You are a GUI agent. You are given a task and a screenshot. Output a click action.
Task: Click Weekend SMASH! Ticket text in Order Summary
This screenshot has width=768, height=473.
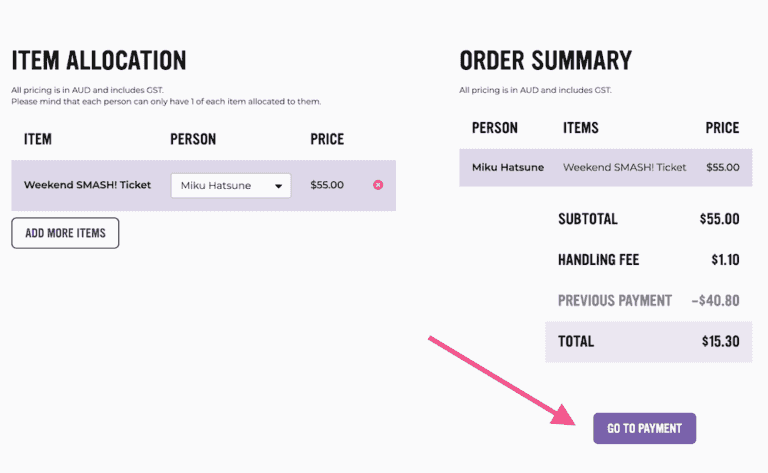tap(625, 168)
